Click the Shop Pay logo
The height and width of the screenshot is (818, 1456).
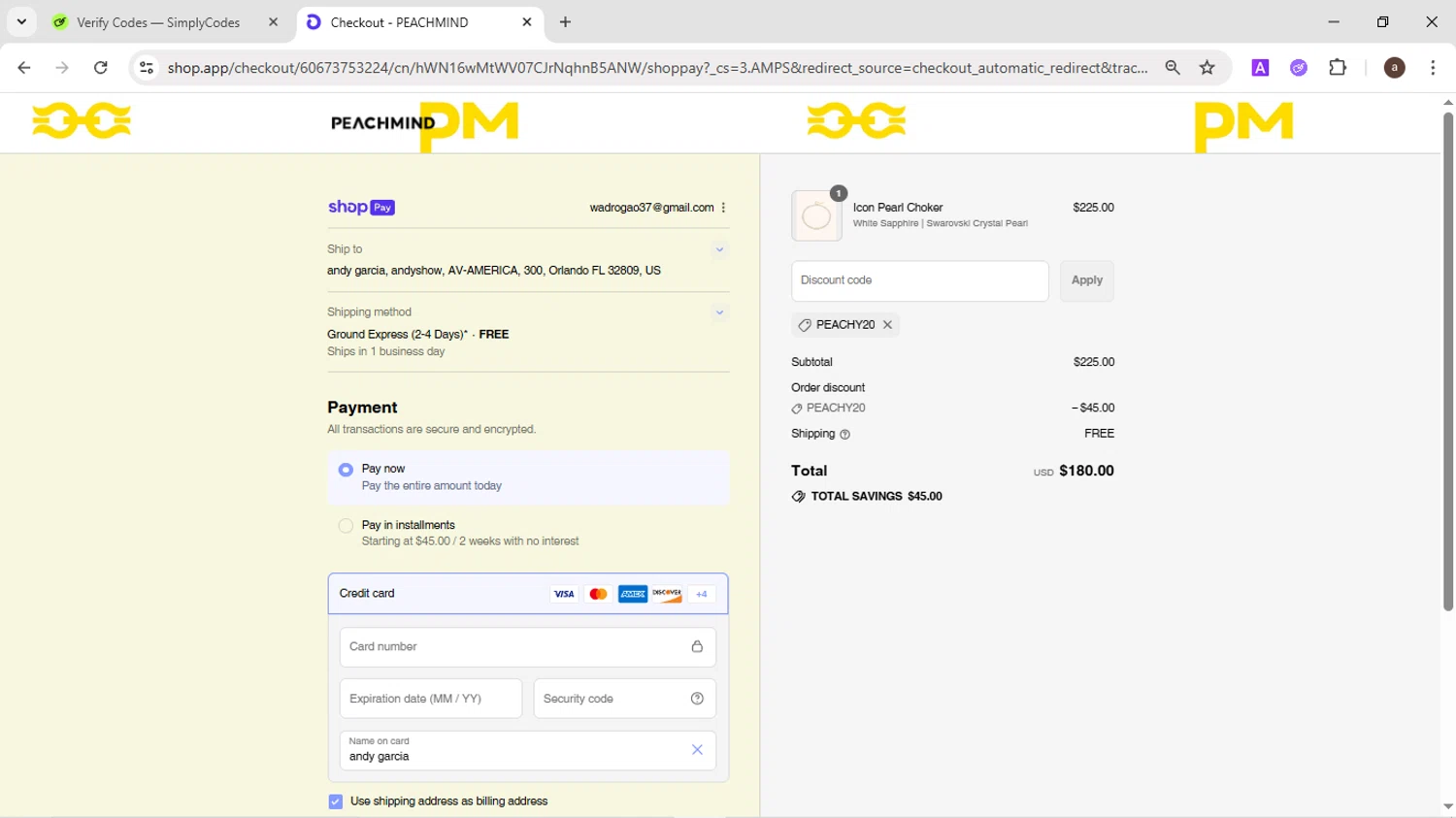click(361, 207)
